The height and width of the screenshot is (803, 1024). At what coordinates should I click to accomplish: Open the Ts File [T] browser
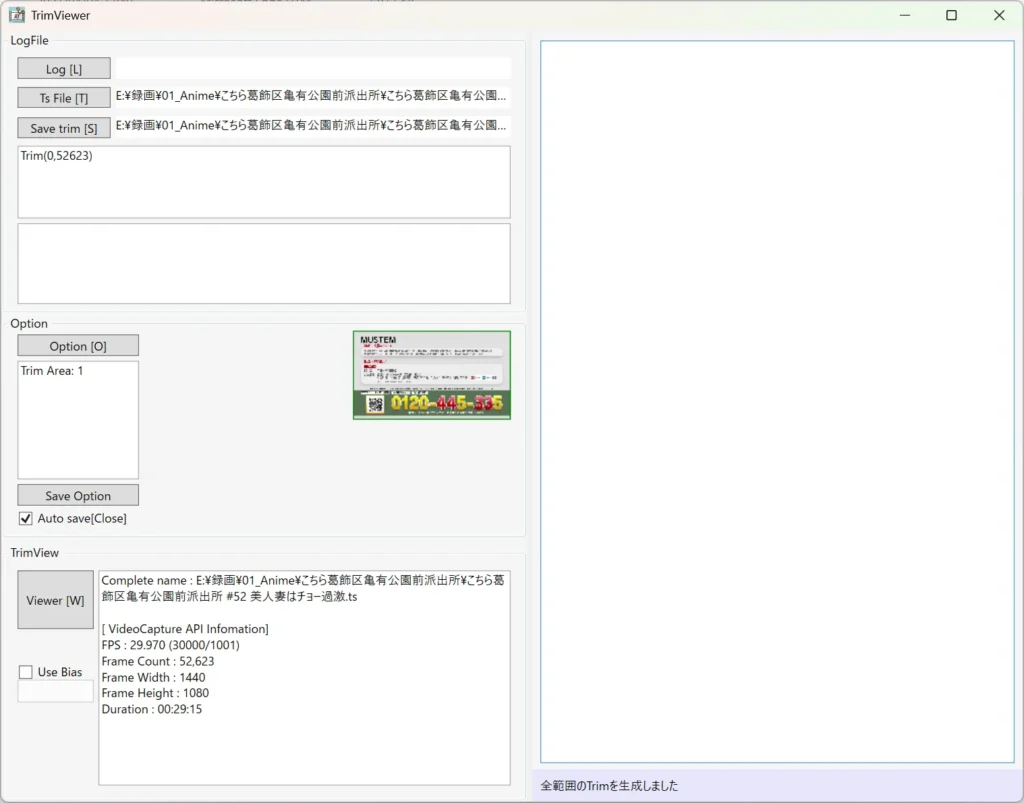tap(64, 98)
